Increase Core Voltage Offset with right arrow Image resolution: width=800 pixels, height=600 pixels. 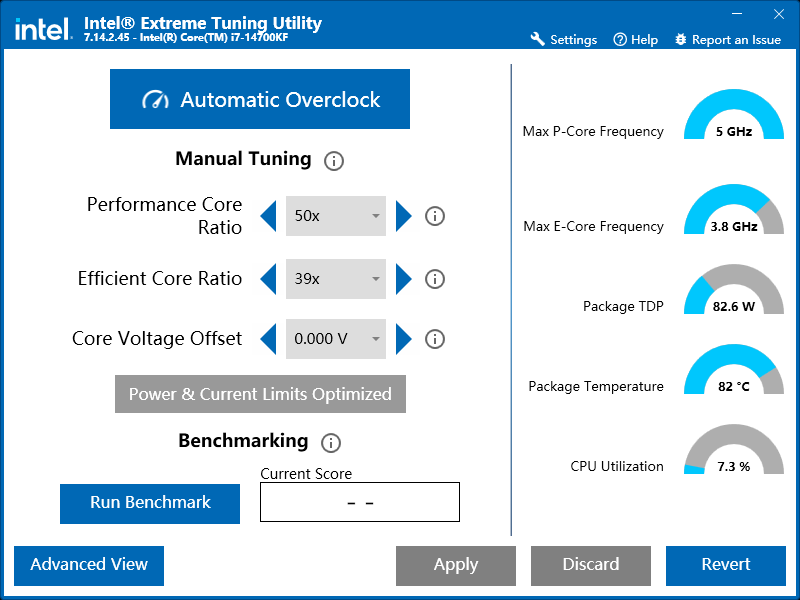coord(403,339)
